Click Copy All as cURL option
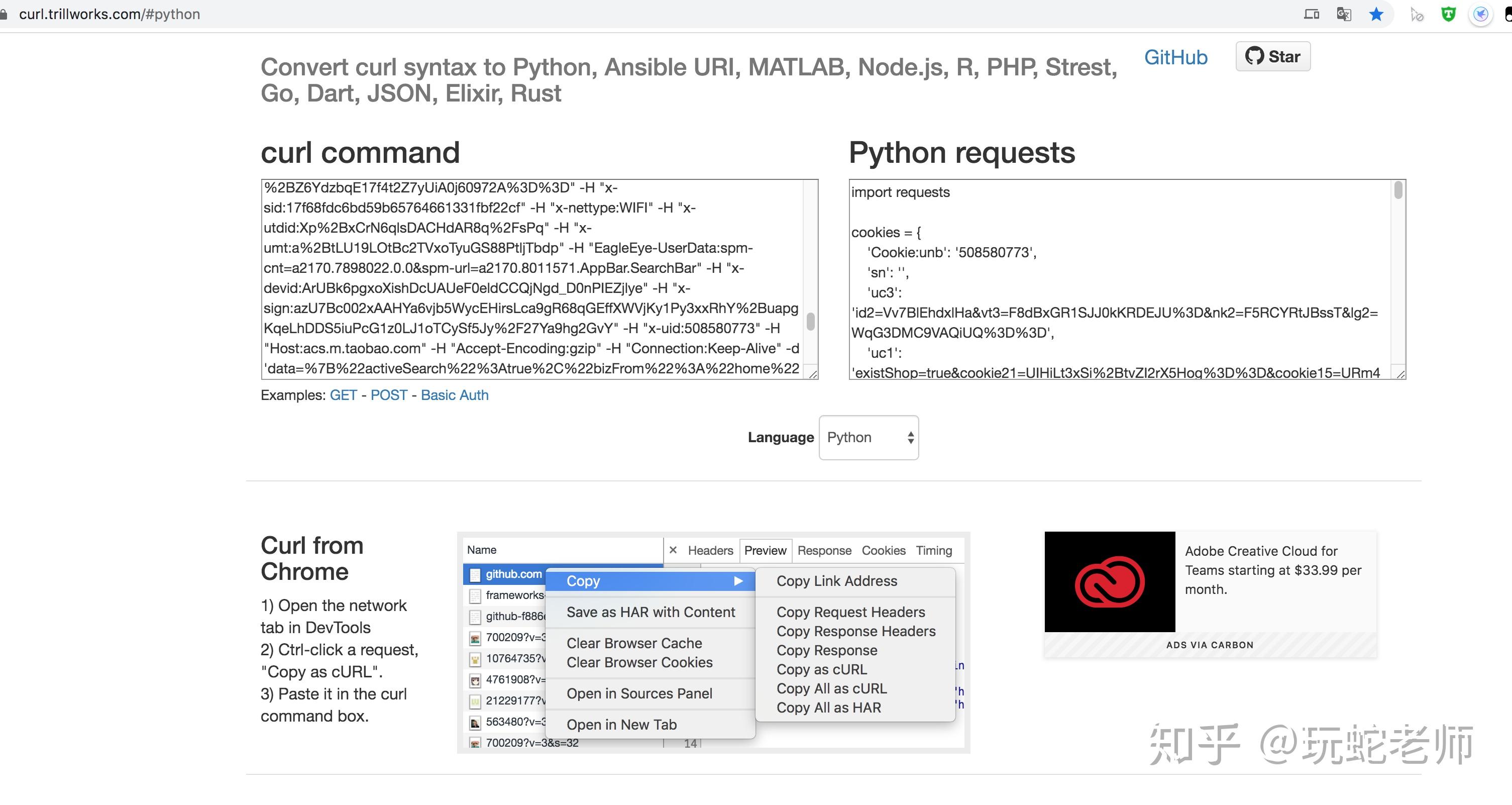1512x805 pixels. tap(832, 687)
